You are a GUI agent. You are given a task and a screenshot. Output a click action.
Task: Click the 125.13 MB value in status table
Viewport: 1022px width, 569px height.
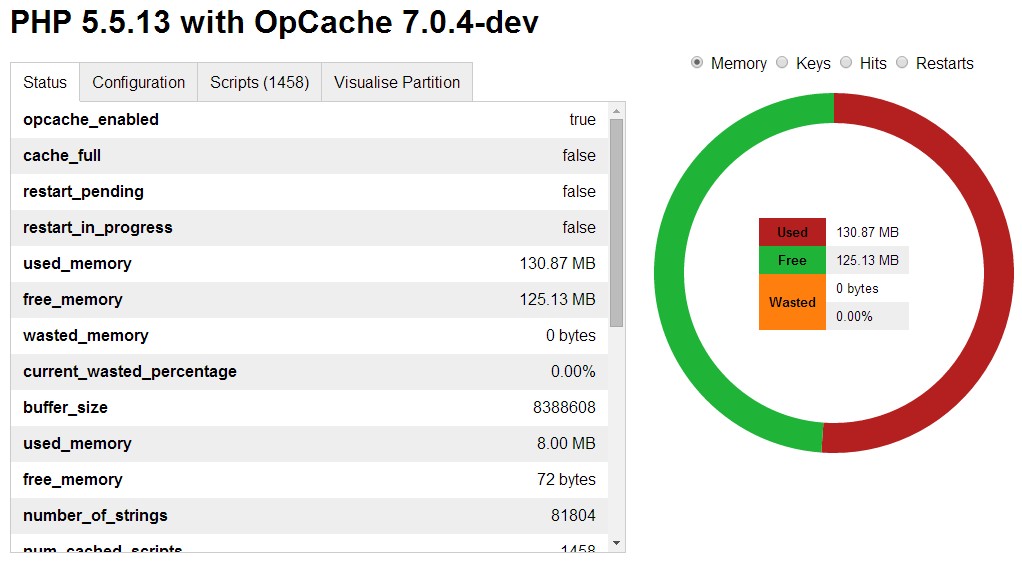[x=557, y=299]
